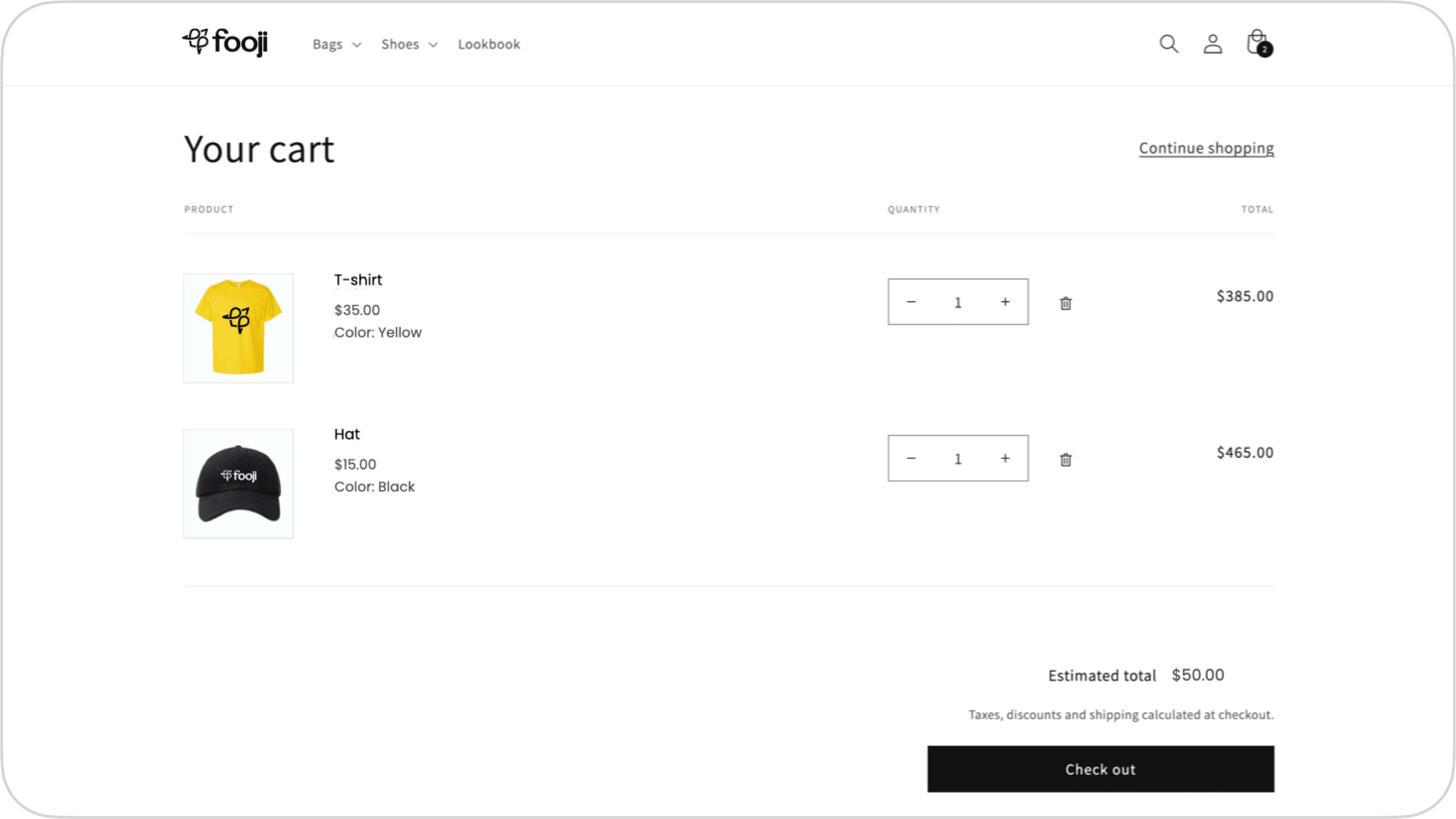Click the black Hat thumbnail
The image size is (1456, 819).
(x=238, y=483)
